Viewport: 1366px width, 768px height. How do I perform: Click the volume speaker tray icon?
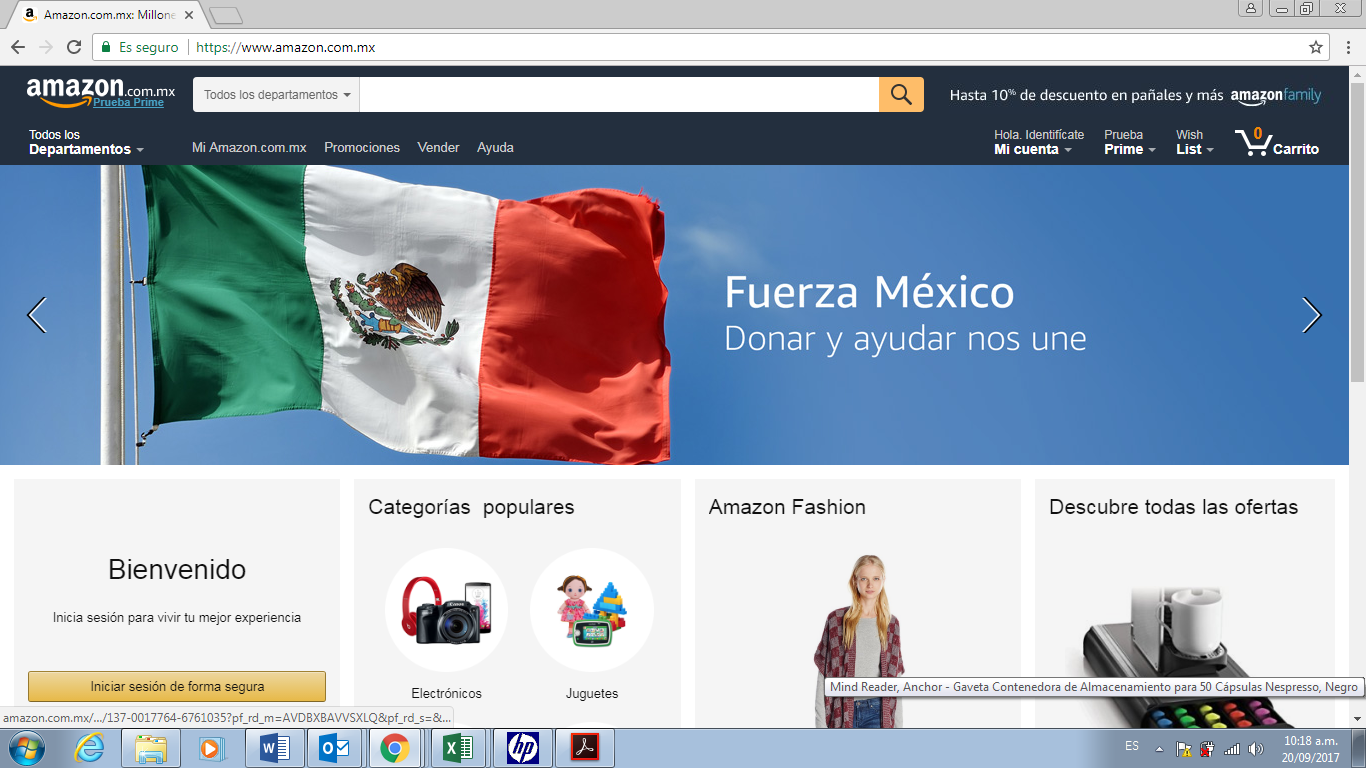[x=1257, y=748]
